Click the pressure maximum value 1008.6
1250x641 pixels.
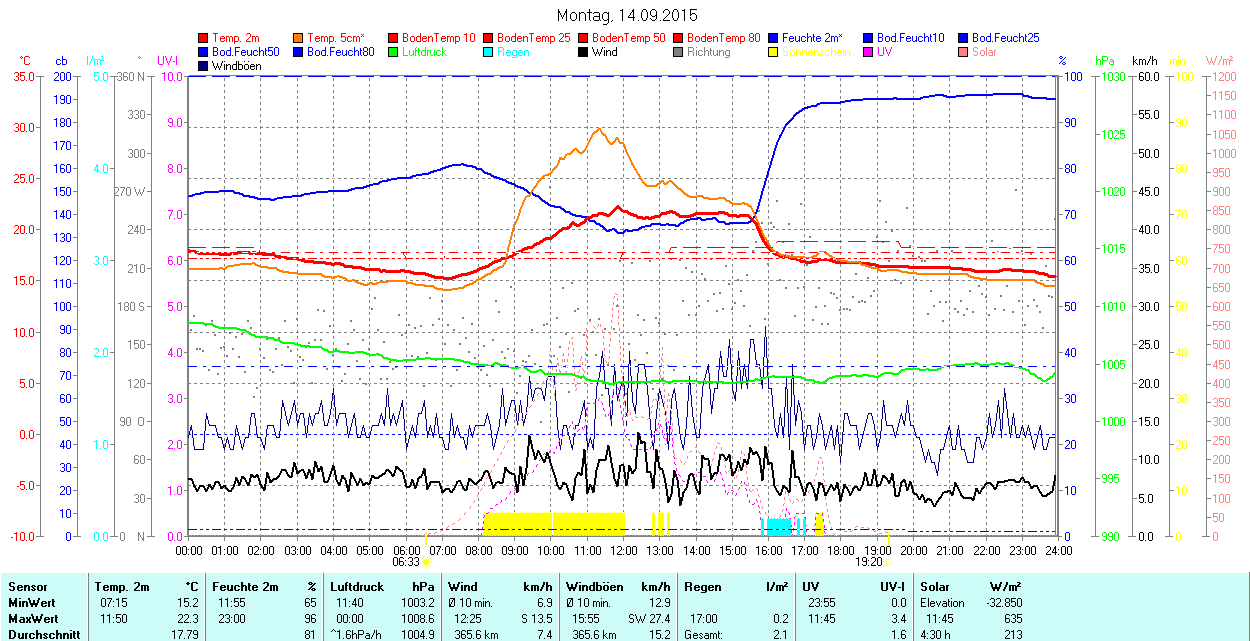click(418, 619)
